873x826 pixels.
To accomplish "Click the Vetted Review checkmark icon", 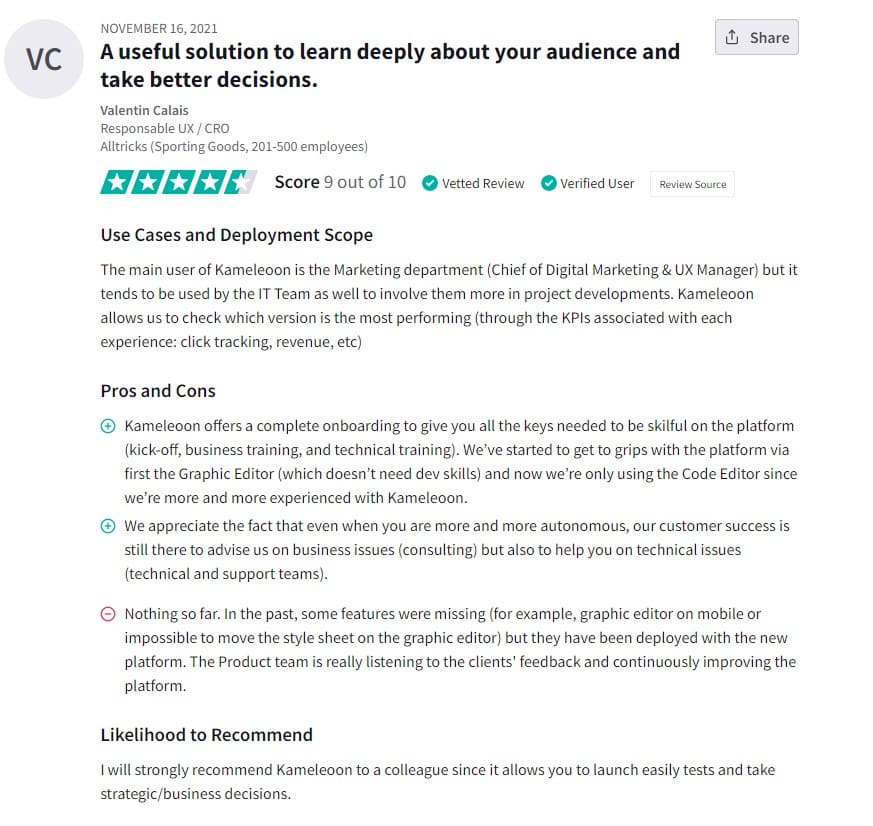I will click(429, 183).
